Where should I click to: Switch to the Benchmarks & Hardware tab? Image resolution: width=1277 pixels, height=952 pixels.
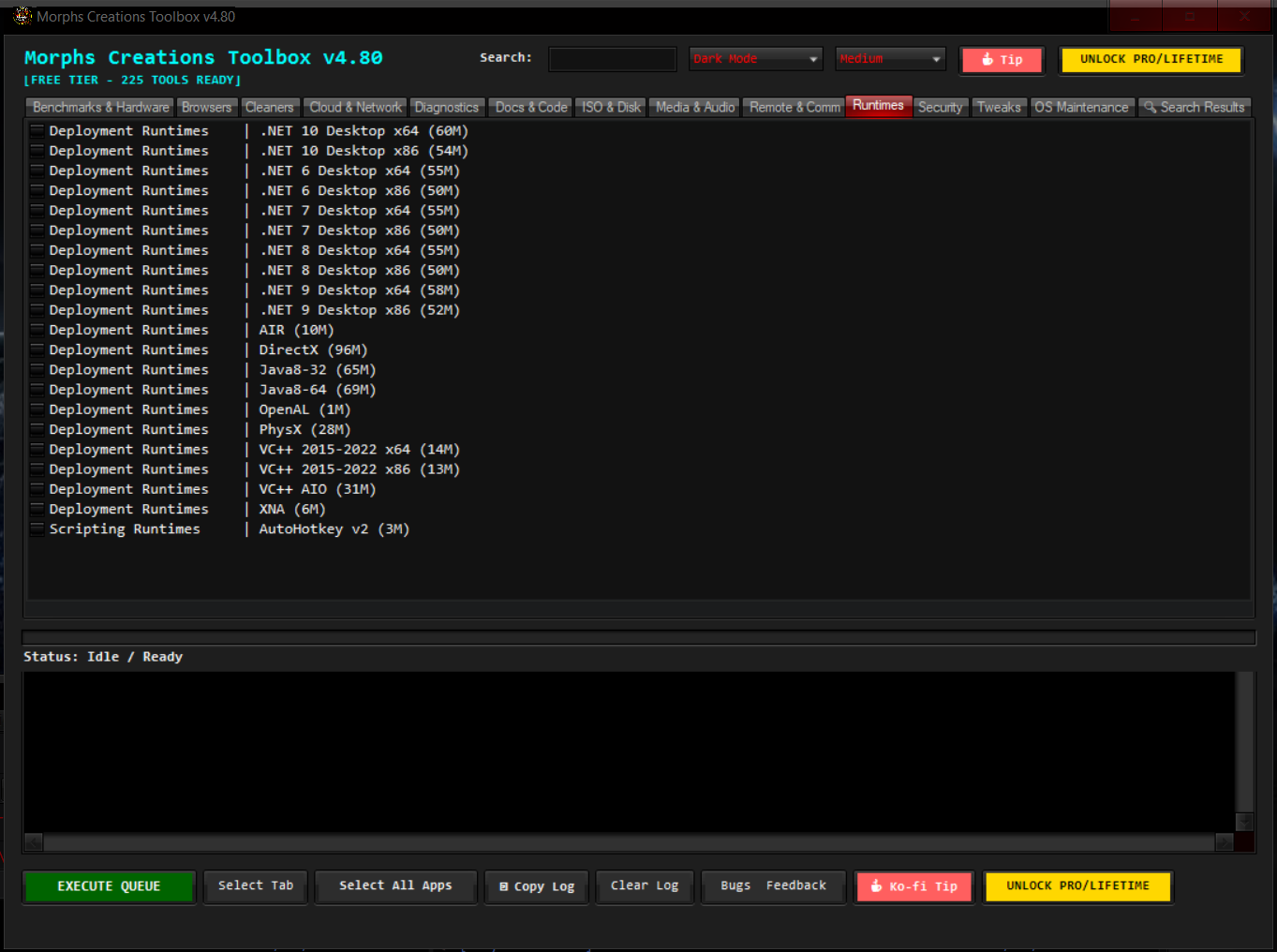[101, 108]
